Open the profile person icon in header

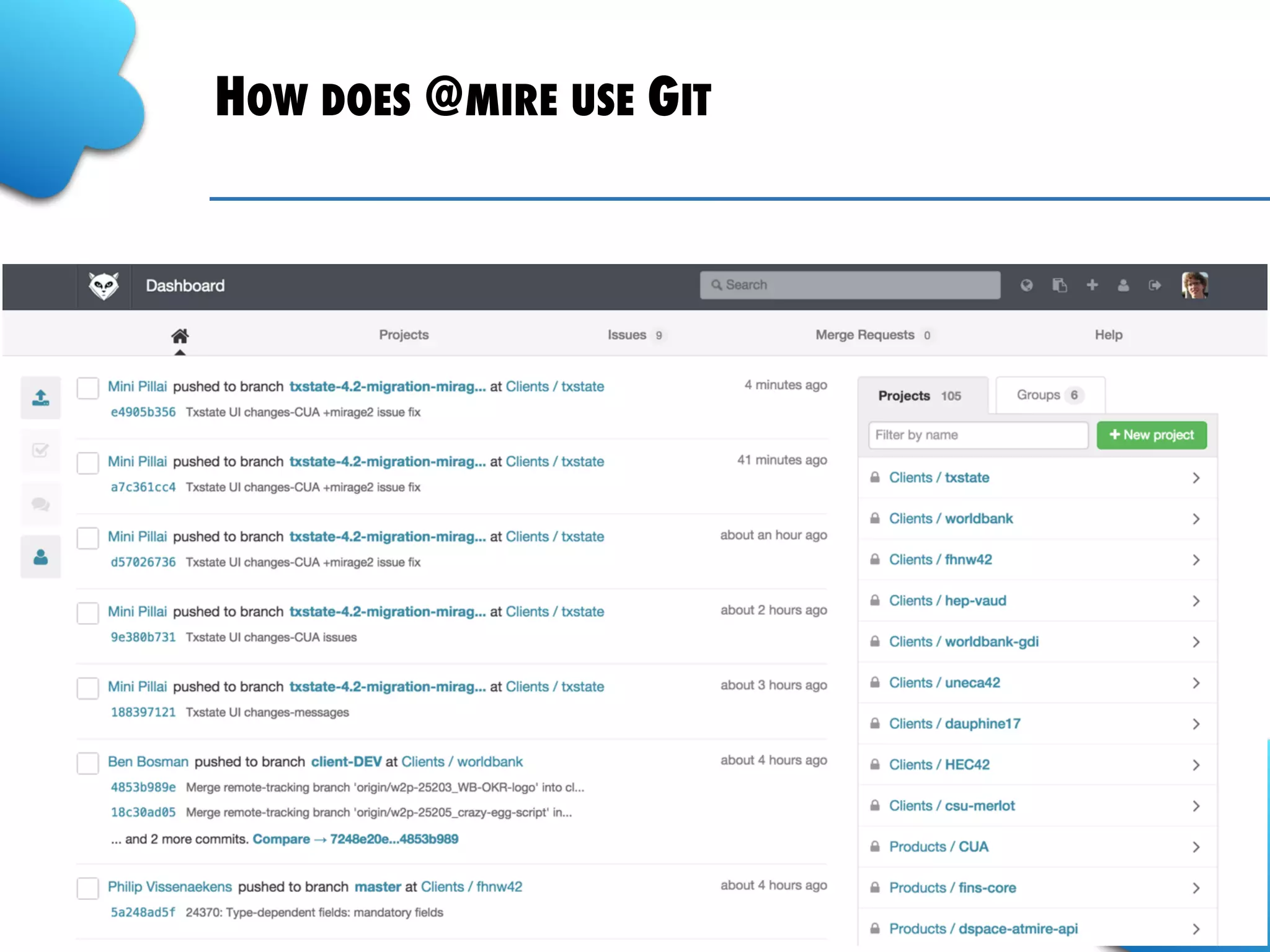1123,285
